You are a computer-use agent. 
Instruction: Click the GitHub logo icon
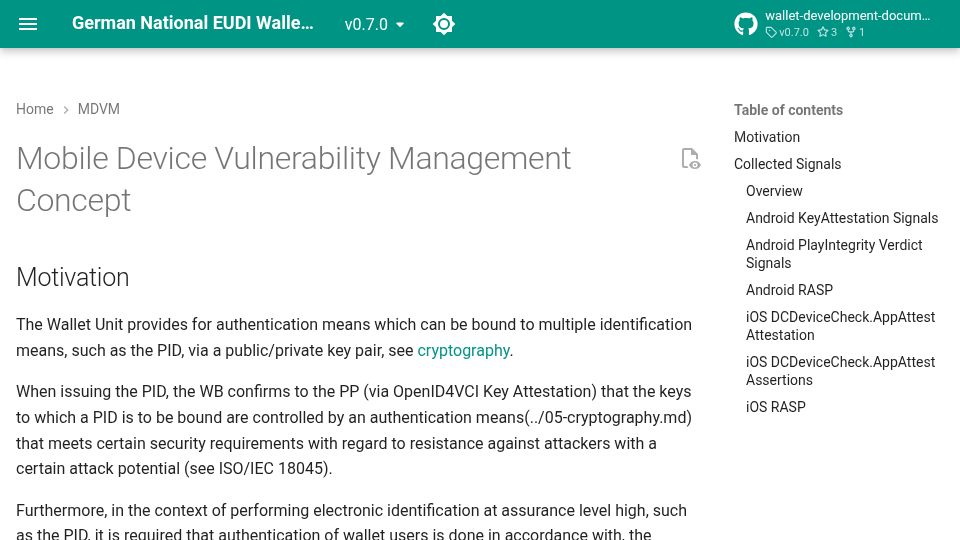pos(746,24)
